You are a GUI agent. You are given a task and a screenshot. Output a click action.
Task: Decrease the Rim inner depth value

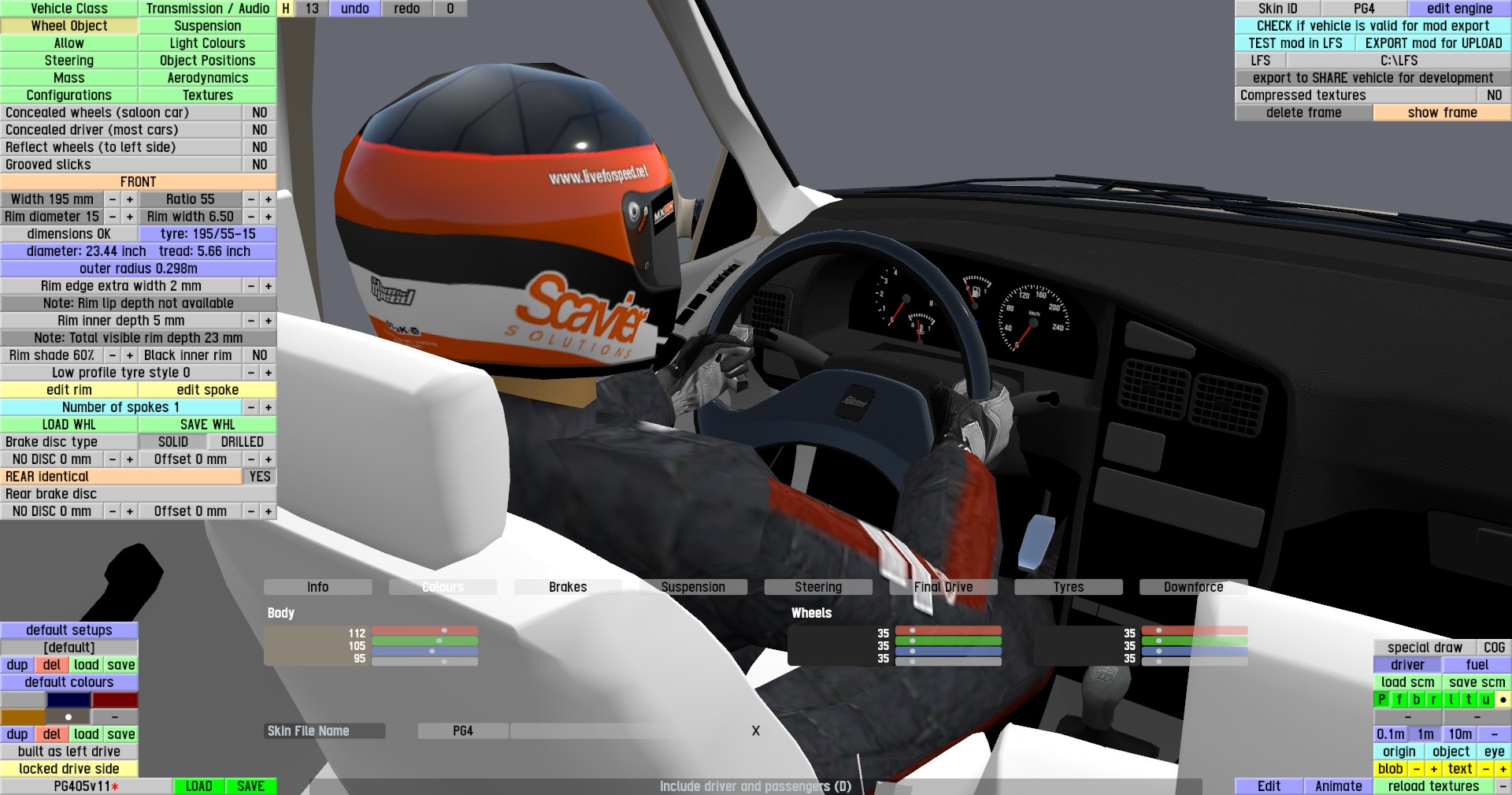coord(251,321)
